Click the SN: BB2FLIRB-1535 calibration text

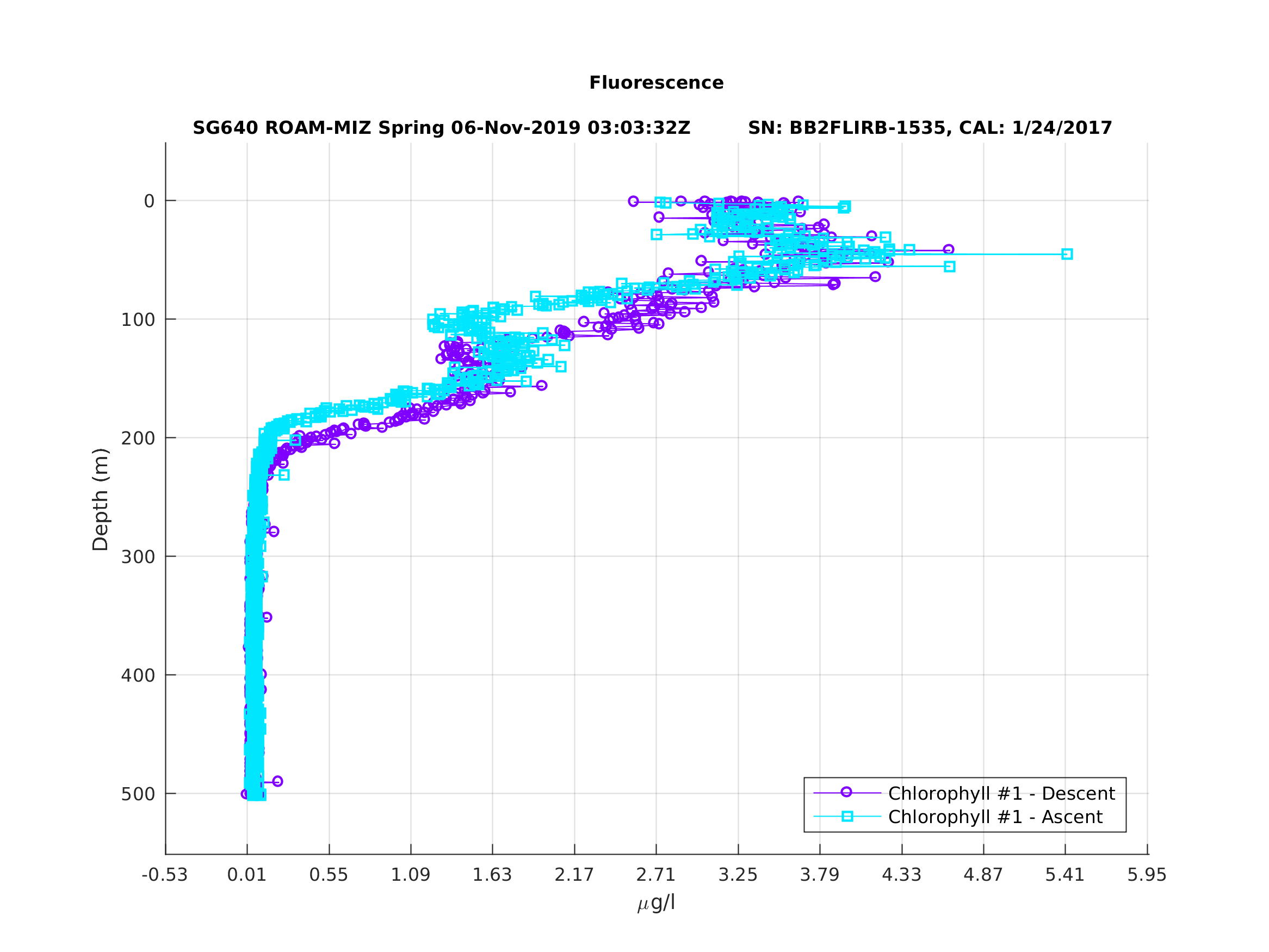click(x=930, y=128)
